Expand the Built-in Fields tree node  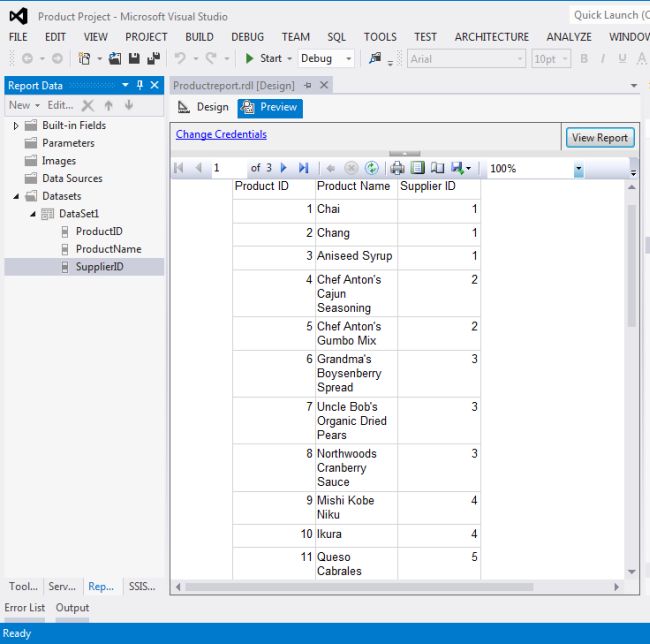click(x=16, y=126)
